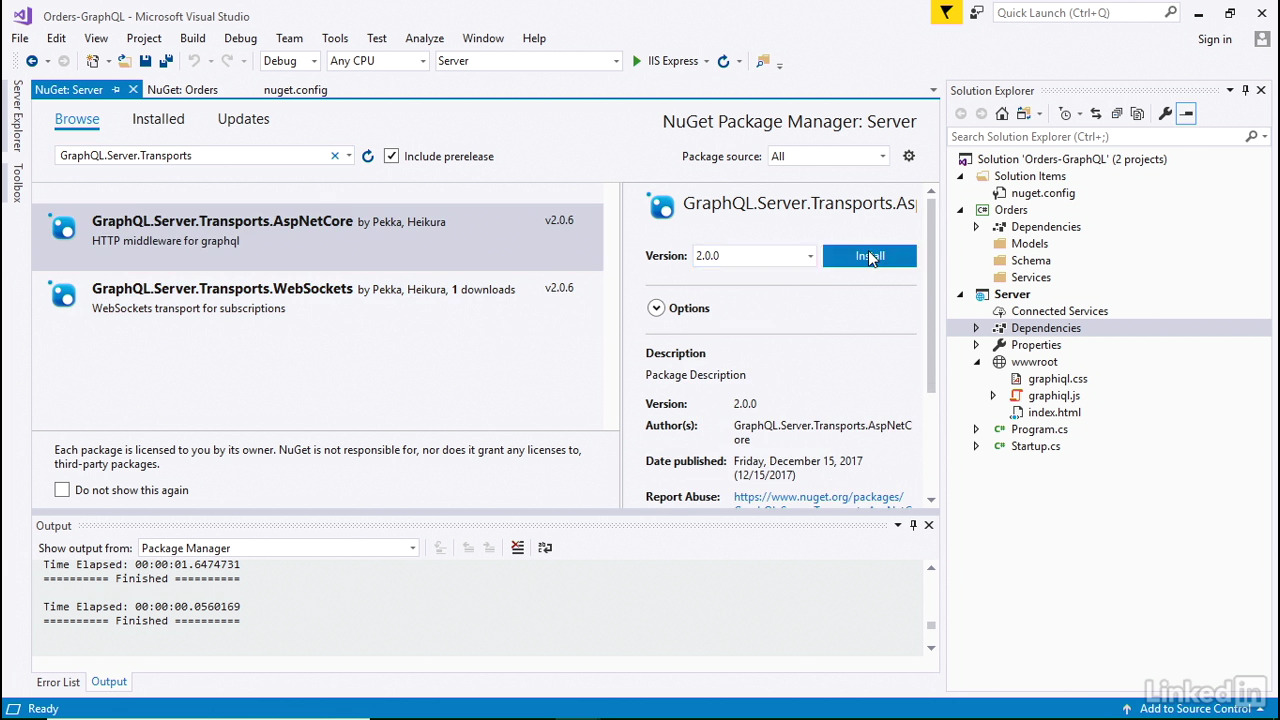Screen dimensions: 1280x720
Task: Switch to the NuGet: Orders tab
Action: 182,90
